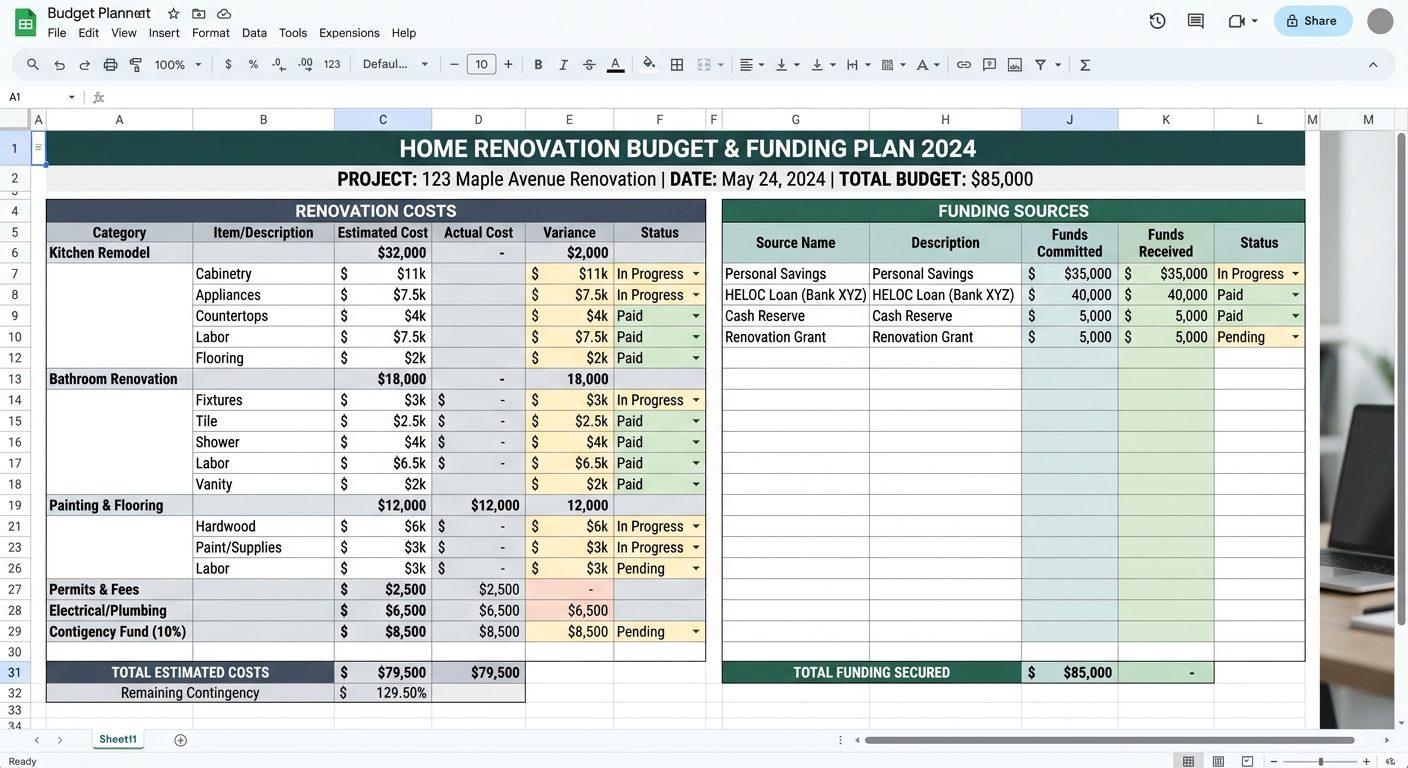
Task: Apply italic formatting
Action: point(563,64)
